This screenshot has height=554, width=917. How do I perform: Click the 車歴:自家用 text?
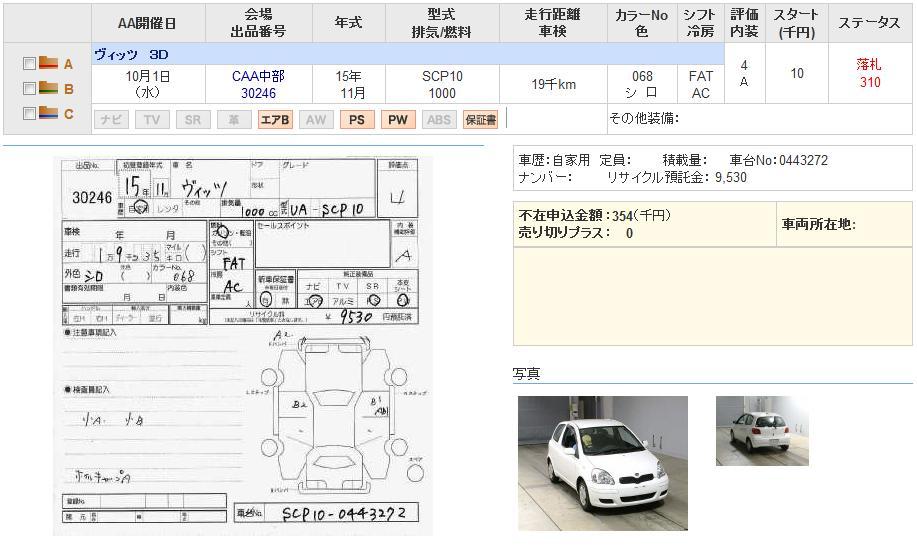click(x=554, y=160)
